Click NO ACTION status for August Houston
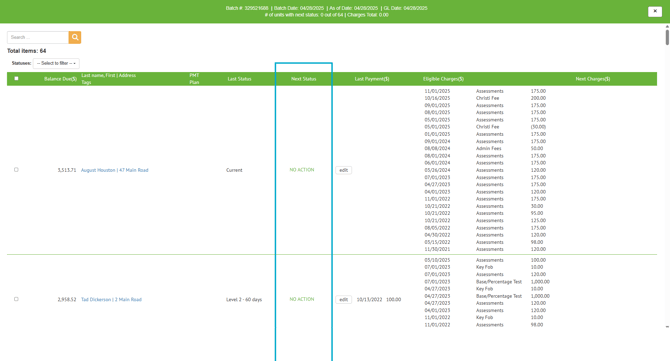The width and height of the screenshot is (670, 361). pos(302,170)
